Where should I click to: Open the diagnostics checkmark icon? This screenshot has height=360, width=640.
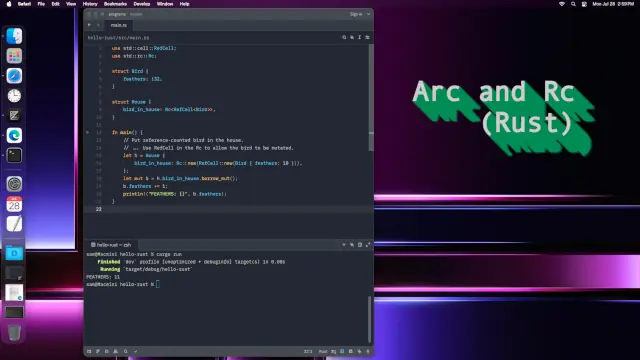[136, 351]
